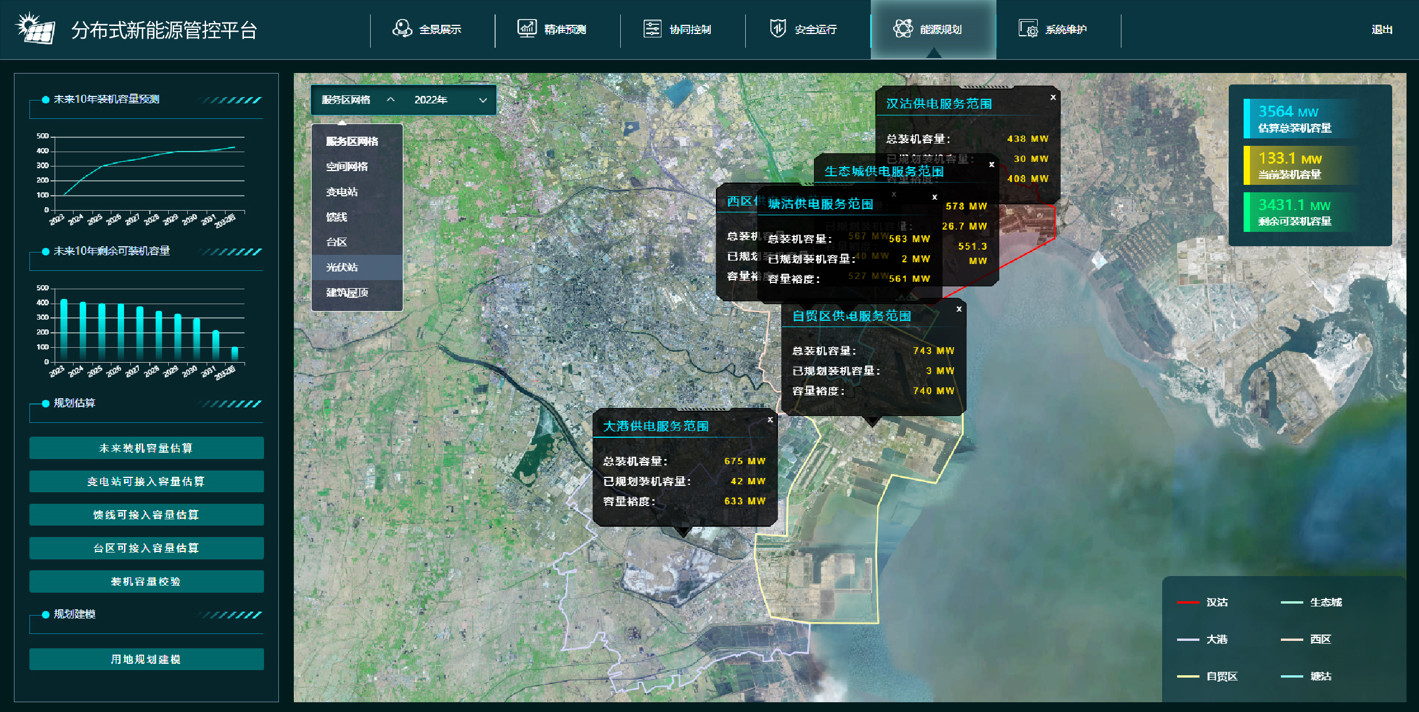Choose 变电站 in the dropdown list
The height and width of the screenshot is (712, 1419).
tap(342, 192)
